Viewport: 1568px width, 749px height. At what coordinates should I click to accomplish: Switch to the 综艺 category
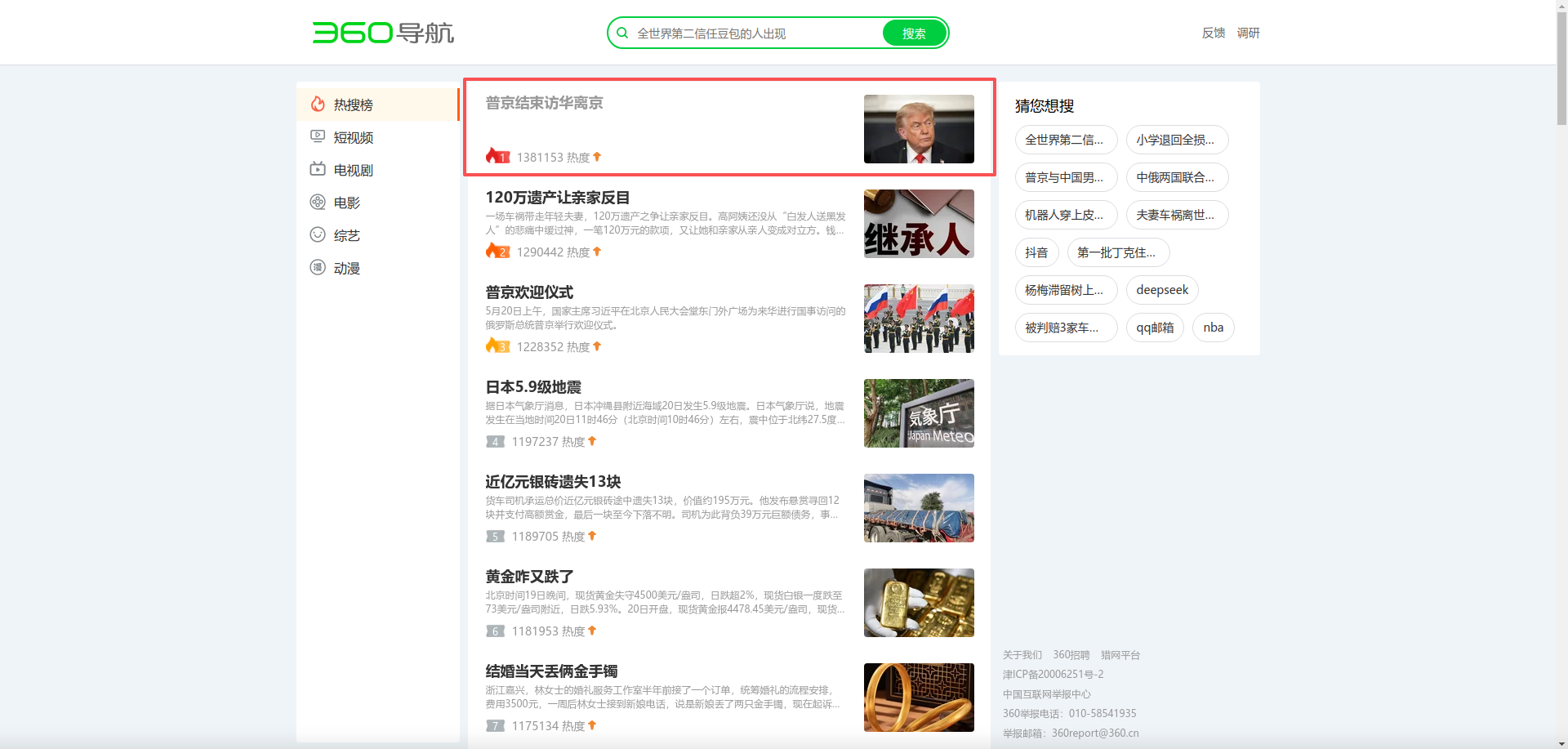click(377, 235)
